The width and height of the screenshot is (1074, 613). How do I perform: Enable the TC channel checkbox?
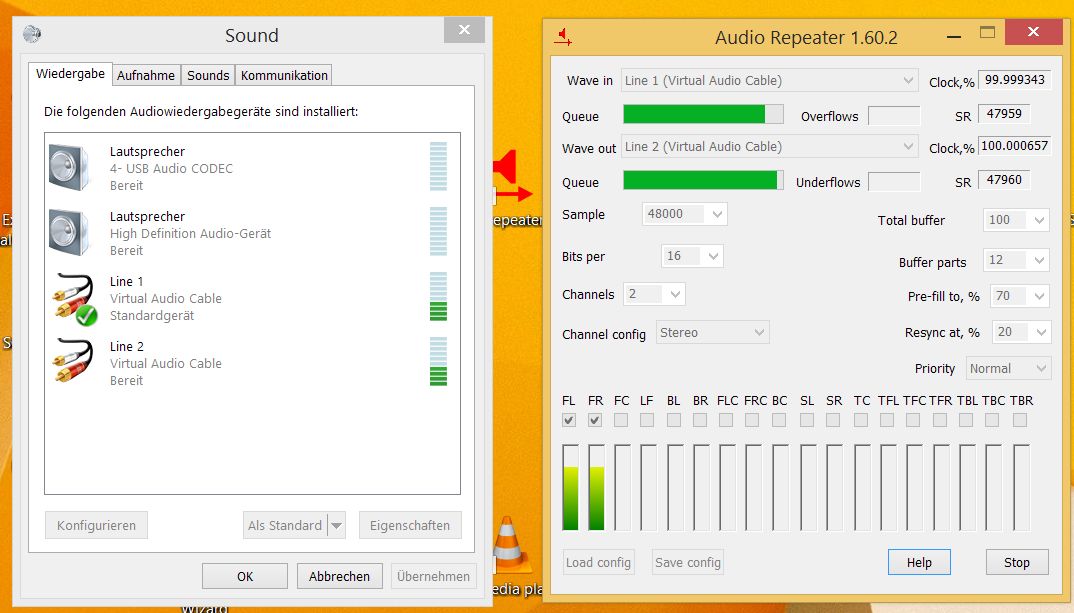click(x=861, y=420)
